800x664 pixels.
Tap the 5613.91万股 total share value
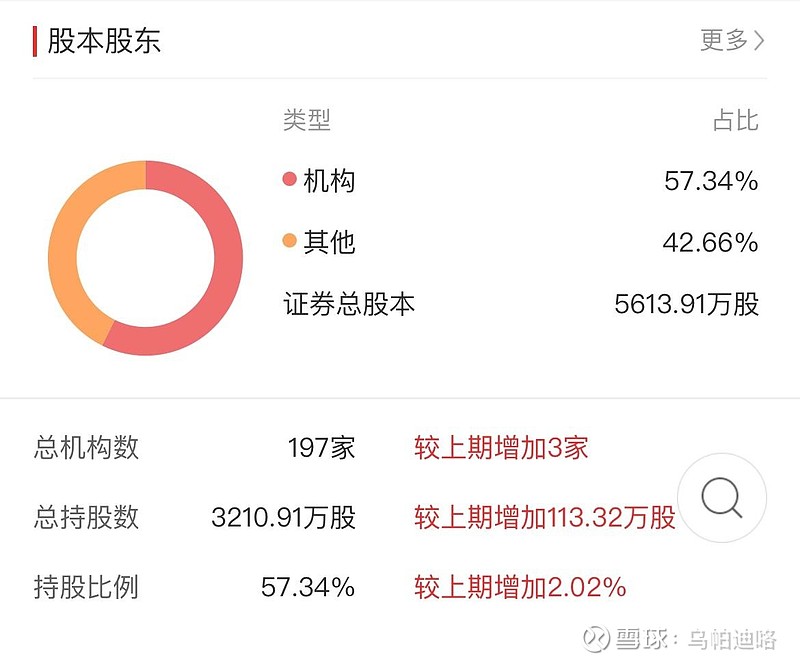[687, 304]
